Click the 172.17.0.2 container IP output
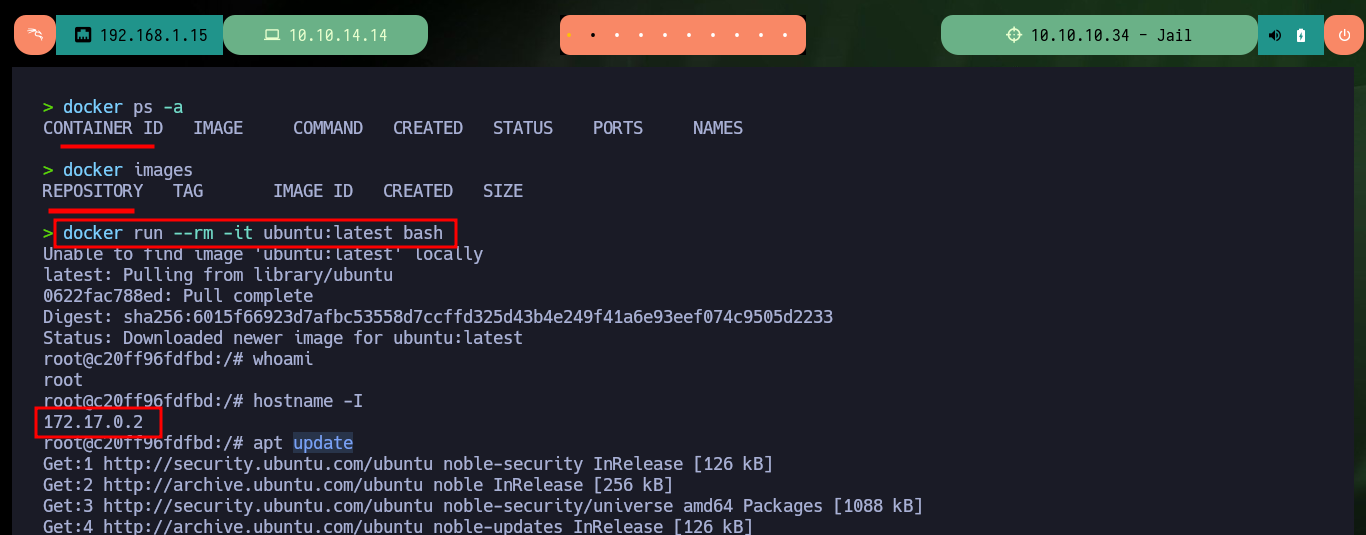1366x535 pixels. coord(93,422)
